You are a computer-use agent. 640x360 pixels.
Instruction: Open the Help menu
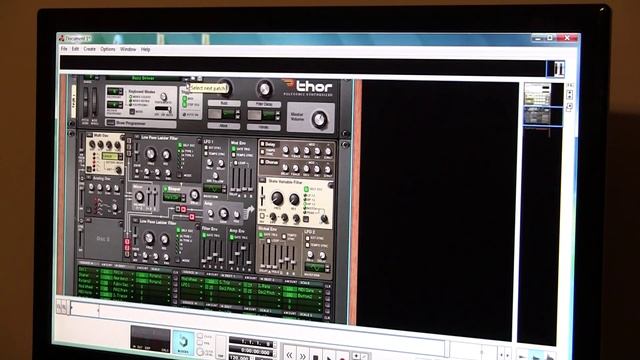[145, 49]
